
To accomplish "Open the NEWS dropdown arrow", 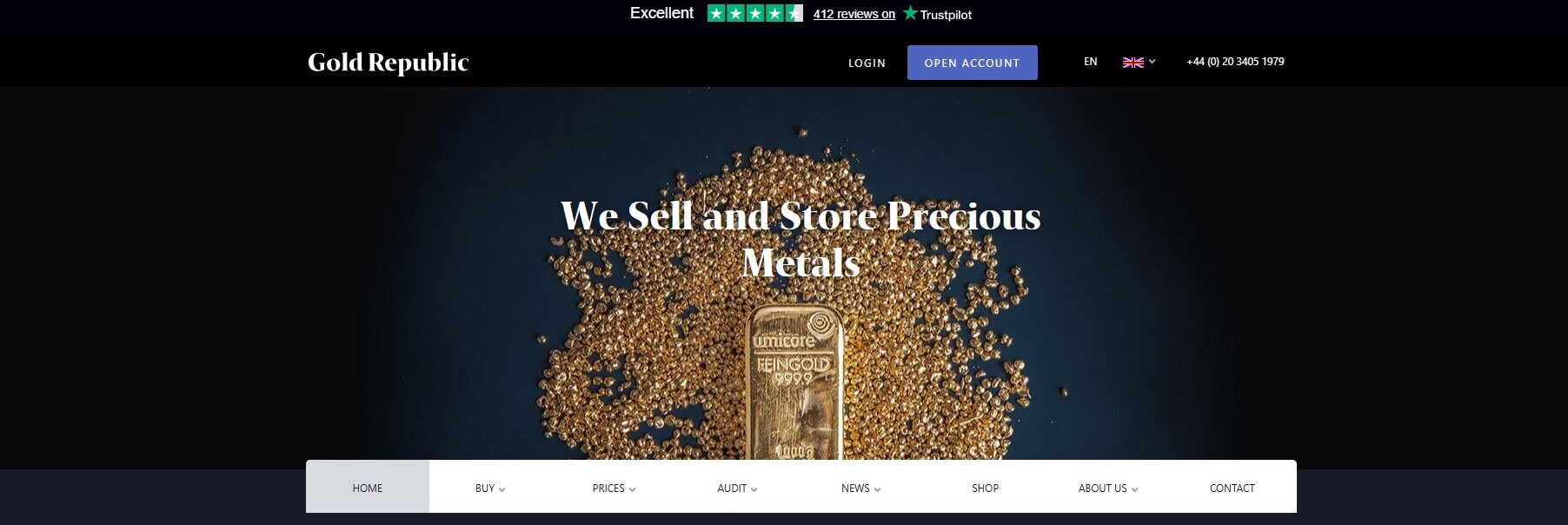I will click(x=877, y=489).
